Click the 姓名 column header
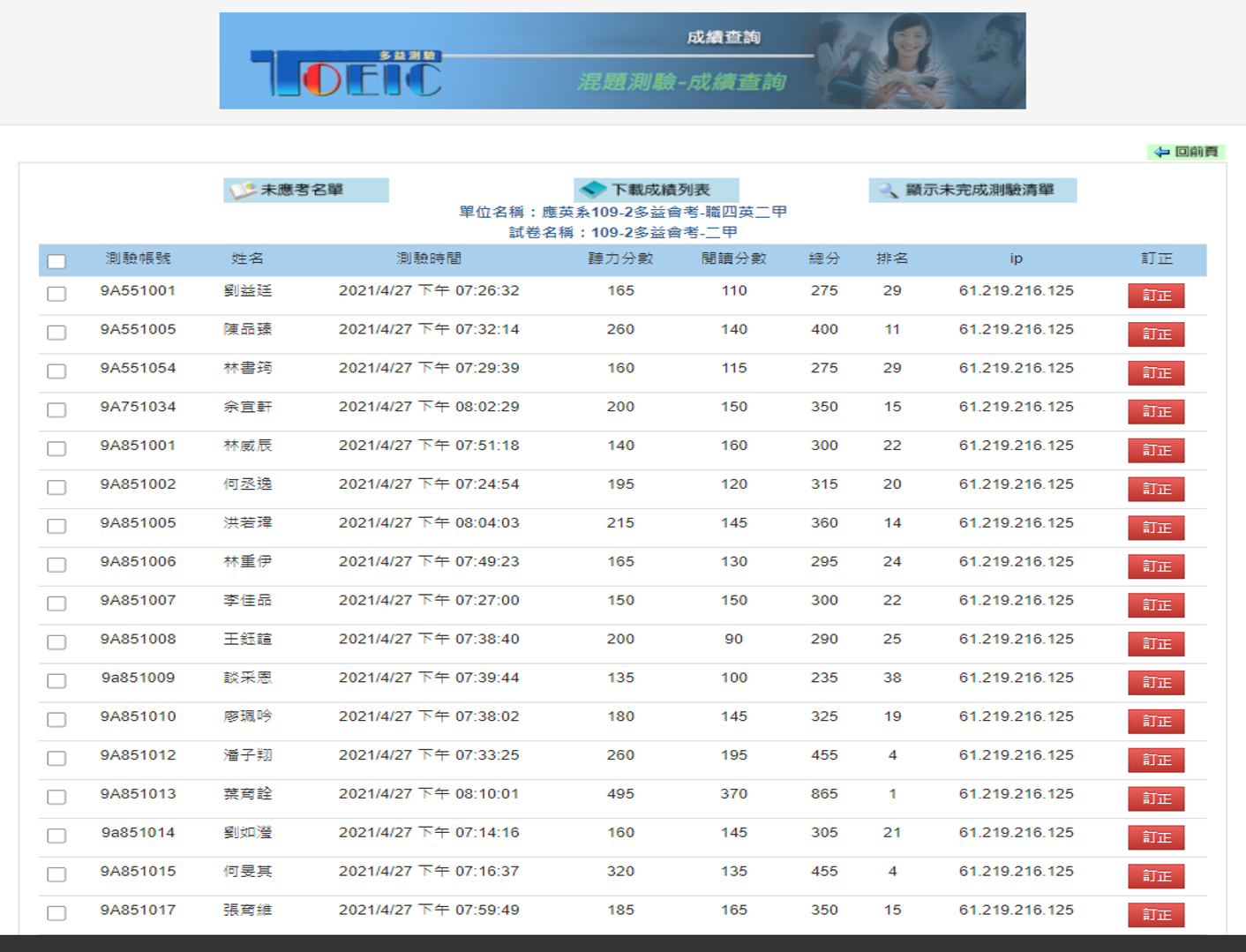The image size is (1246, 952). click(x=247, y=259)
